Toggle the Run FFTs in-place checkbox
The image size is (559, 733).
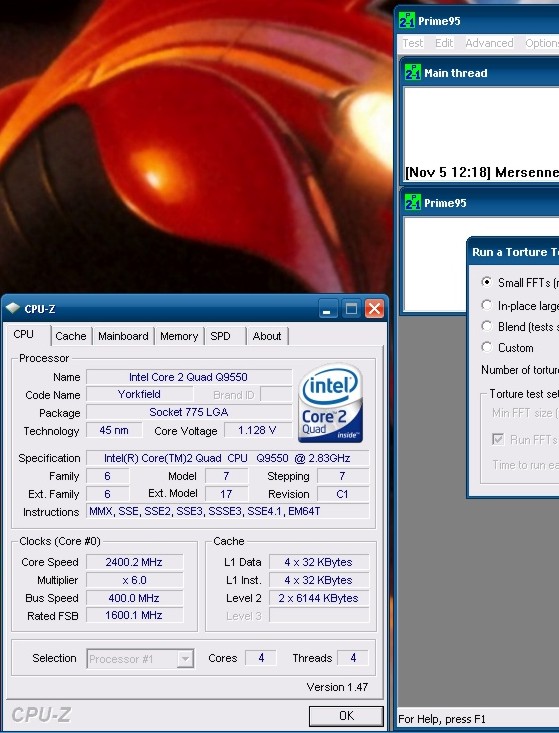[498, 439]
